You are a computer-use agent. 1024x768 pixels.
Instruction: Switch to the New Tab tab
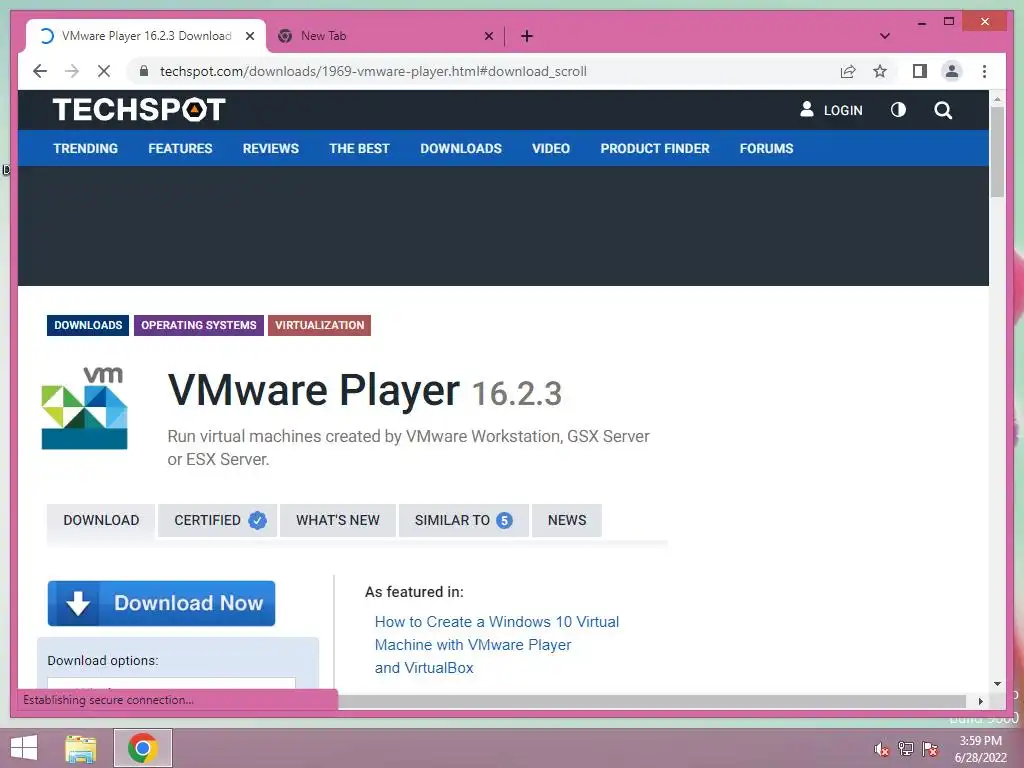(385, 36)
